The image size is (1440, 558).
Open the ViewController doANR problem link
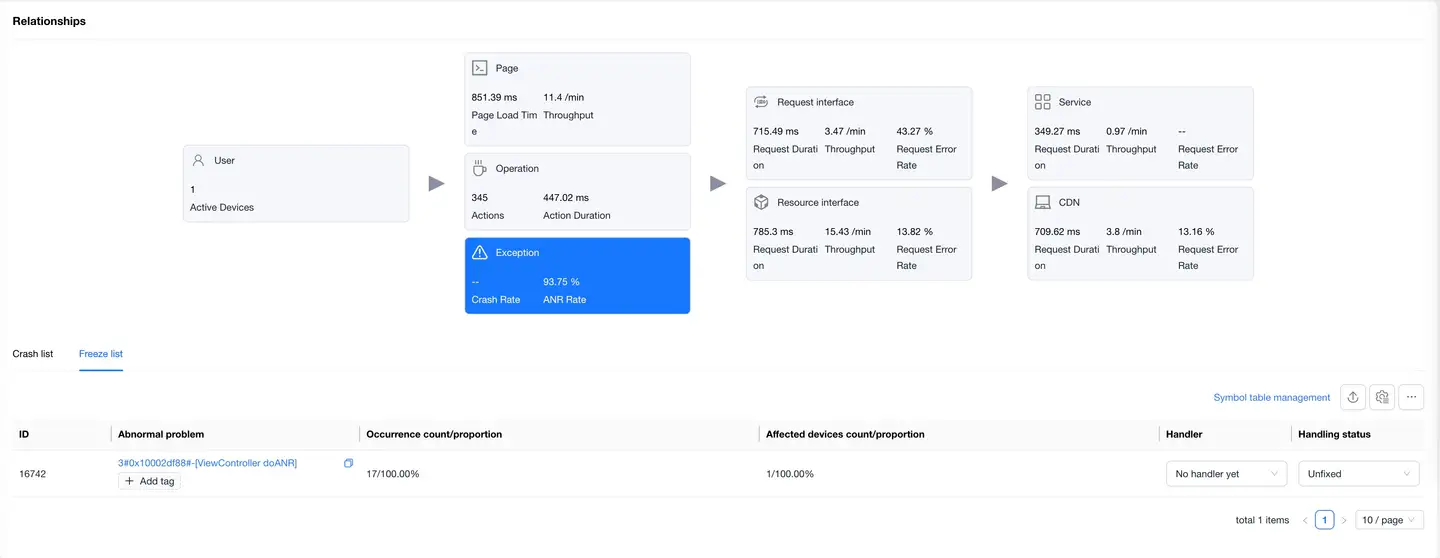[x=207, y=463]
